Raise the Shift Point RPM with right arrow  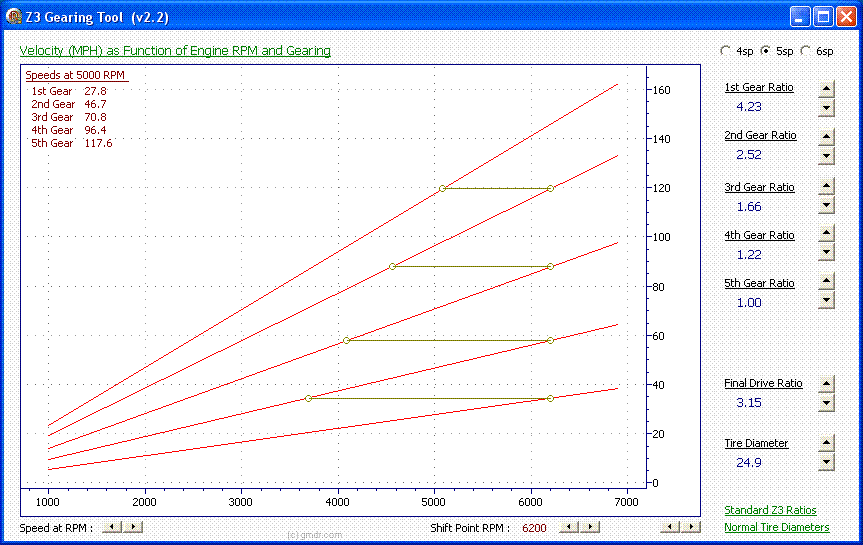(x=592, y=527)
